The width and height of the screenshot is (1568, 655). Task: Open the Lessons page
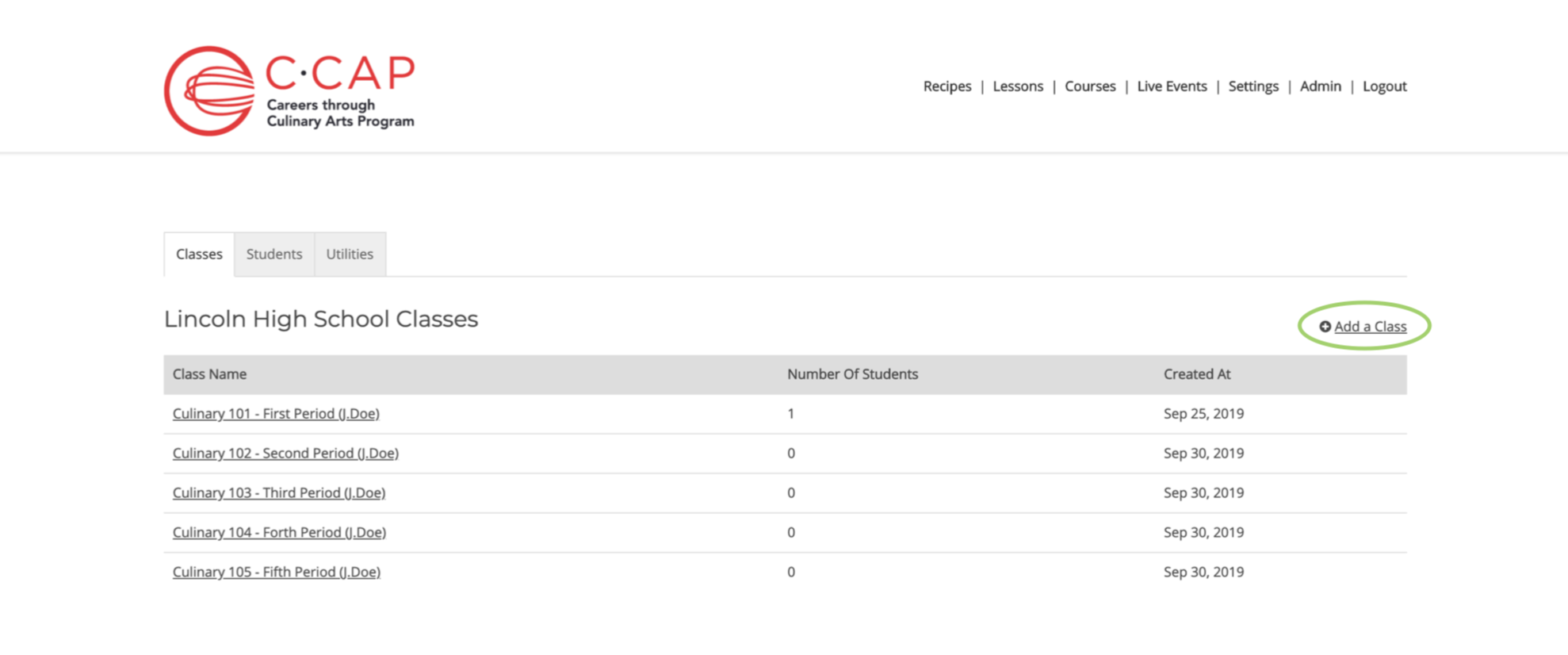coord(1018,86)
